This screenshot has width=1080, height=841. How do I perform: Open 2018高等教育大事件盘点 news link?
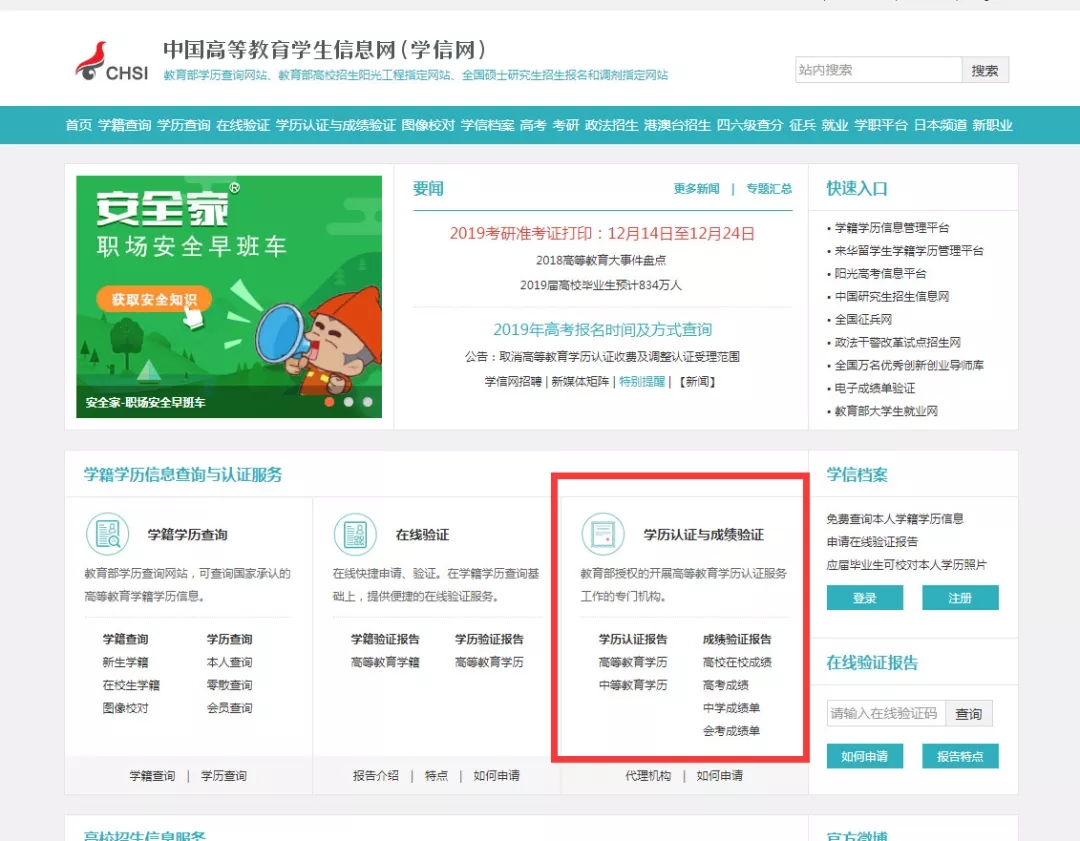click(x=601, y=260)
